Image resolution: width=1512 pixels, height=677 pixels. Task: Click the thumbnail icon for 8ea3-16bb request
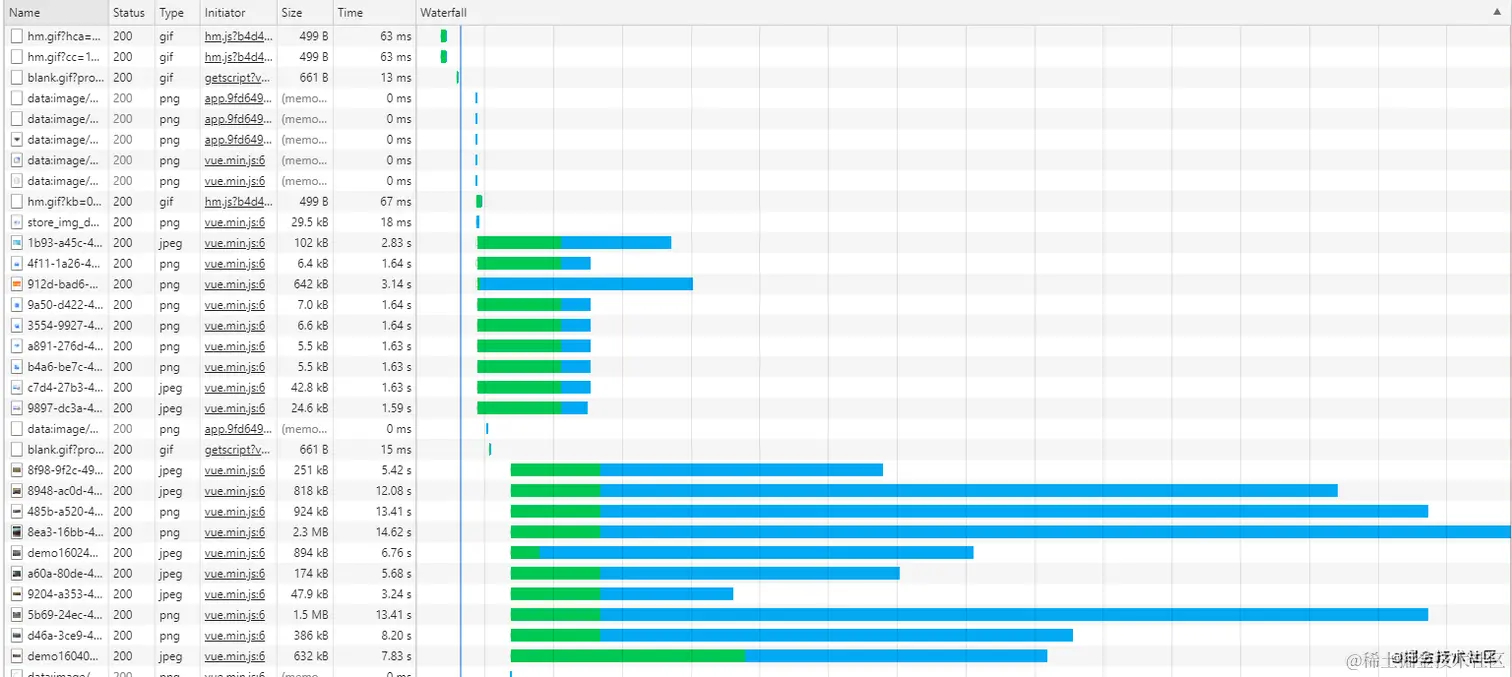pyautogui.click(x=16, y=532)
